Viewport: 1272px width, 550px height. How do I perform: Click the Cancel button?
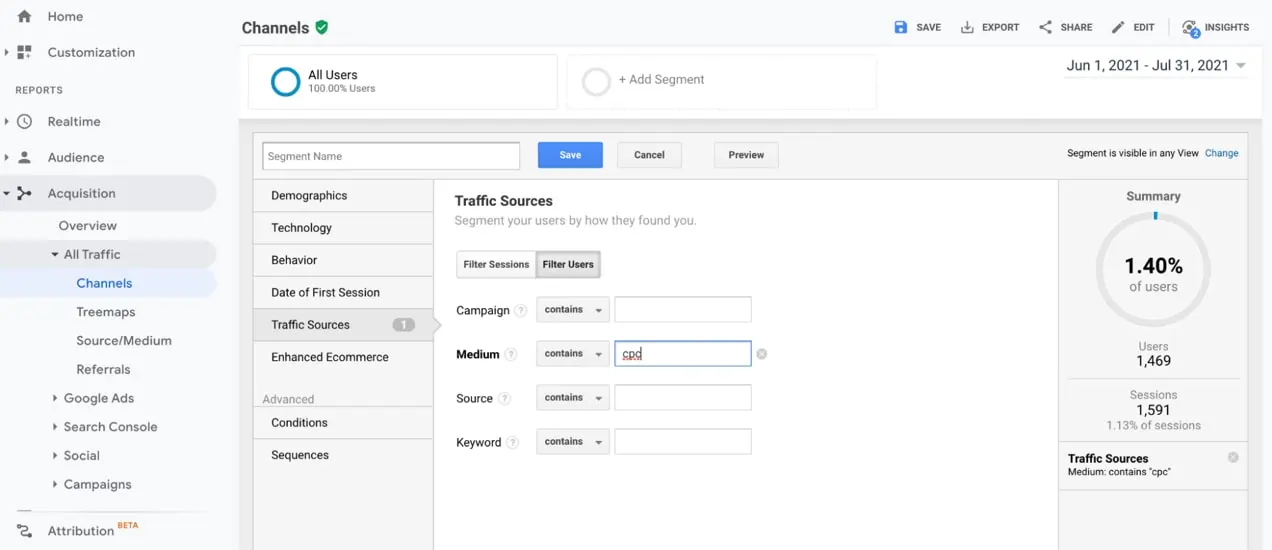[649, 155]
